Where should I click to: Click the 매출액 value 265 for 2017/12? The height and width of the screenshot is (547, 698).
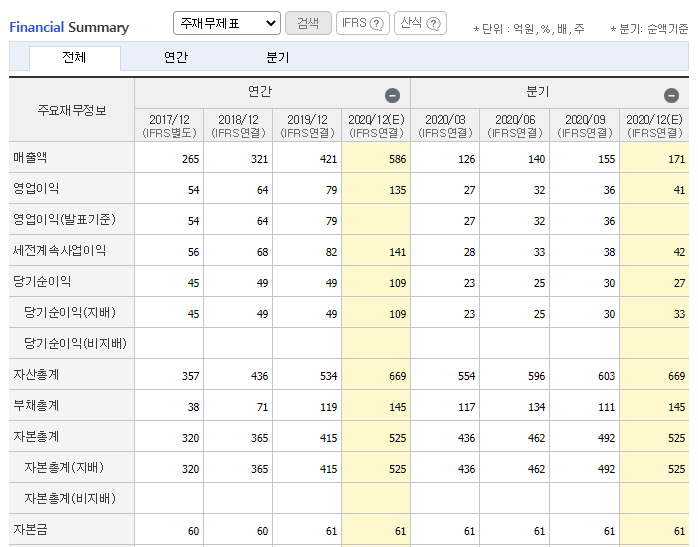coord(191,159)
